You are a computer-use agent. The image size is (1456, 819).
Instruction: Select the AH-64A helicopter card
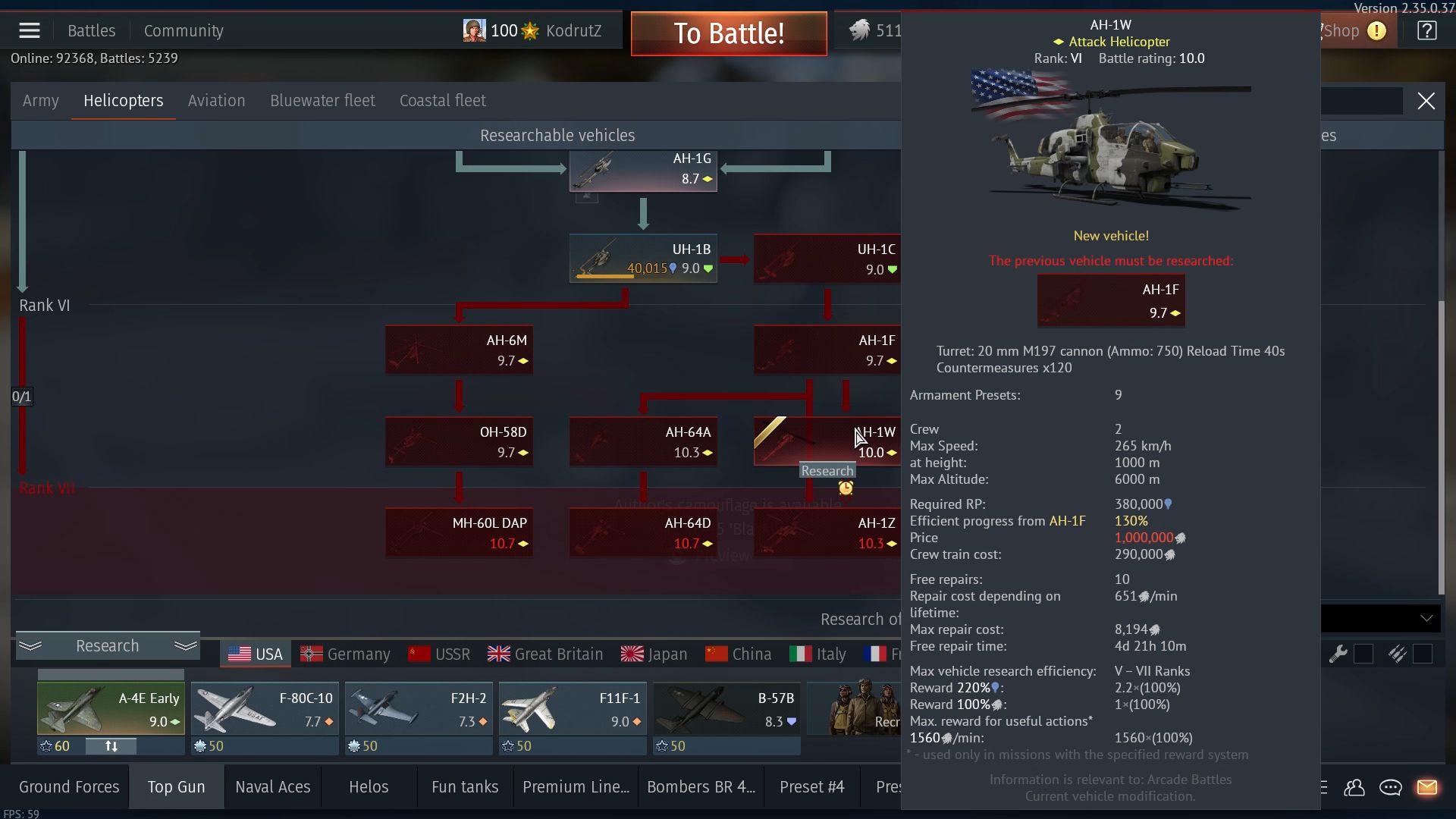[x=643, y=442]
